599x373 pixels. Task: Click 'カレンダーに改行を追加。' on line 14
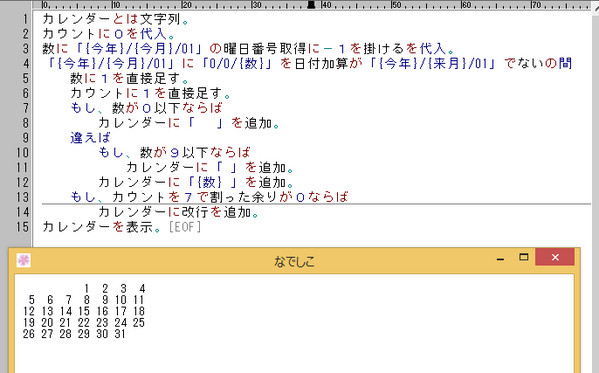(x=178, y=212)
